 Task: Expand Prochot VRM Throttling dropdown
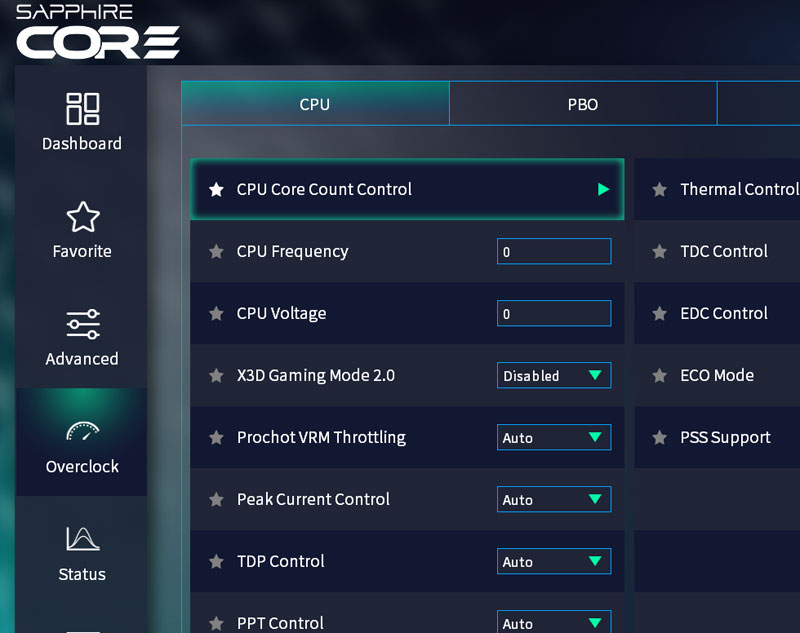(554, 438)
